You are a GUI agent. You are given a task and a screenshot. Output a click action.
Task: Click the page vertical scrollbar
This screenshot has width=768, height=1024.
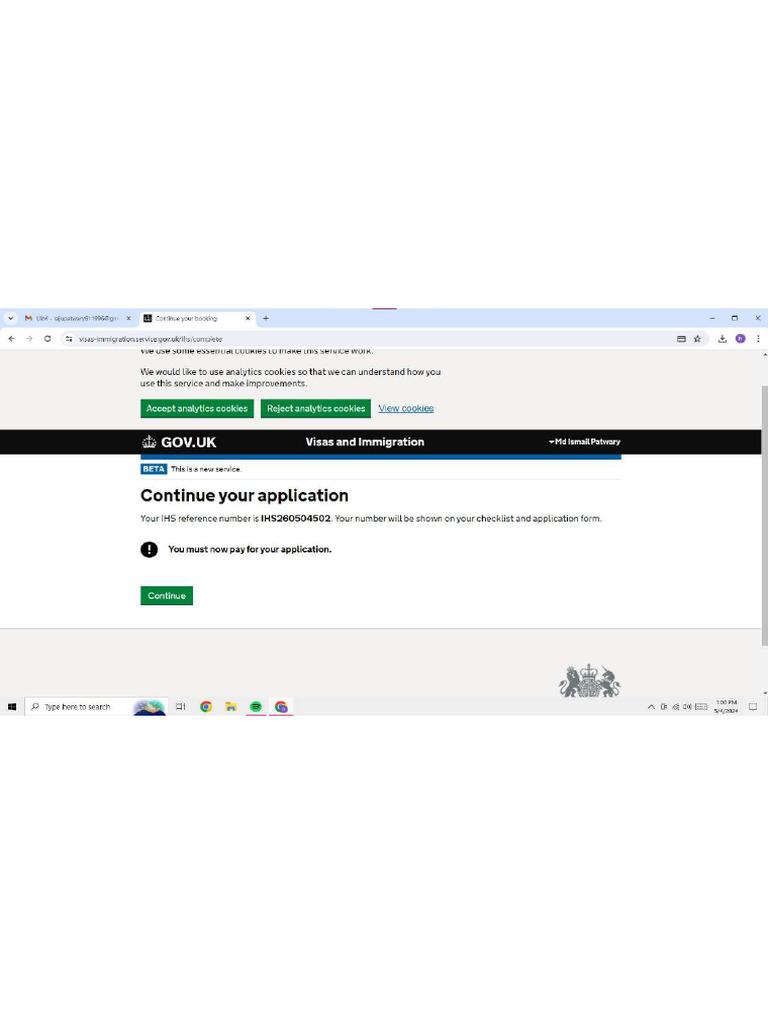point(765,515)
